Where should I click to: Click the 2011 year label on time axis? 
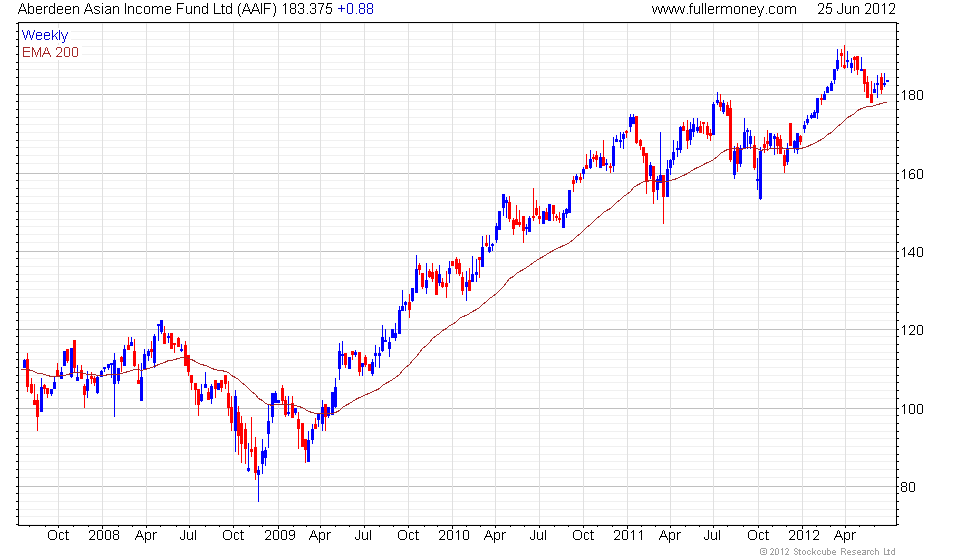(x=628, y=536)
